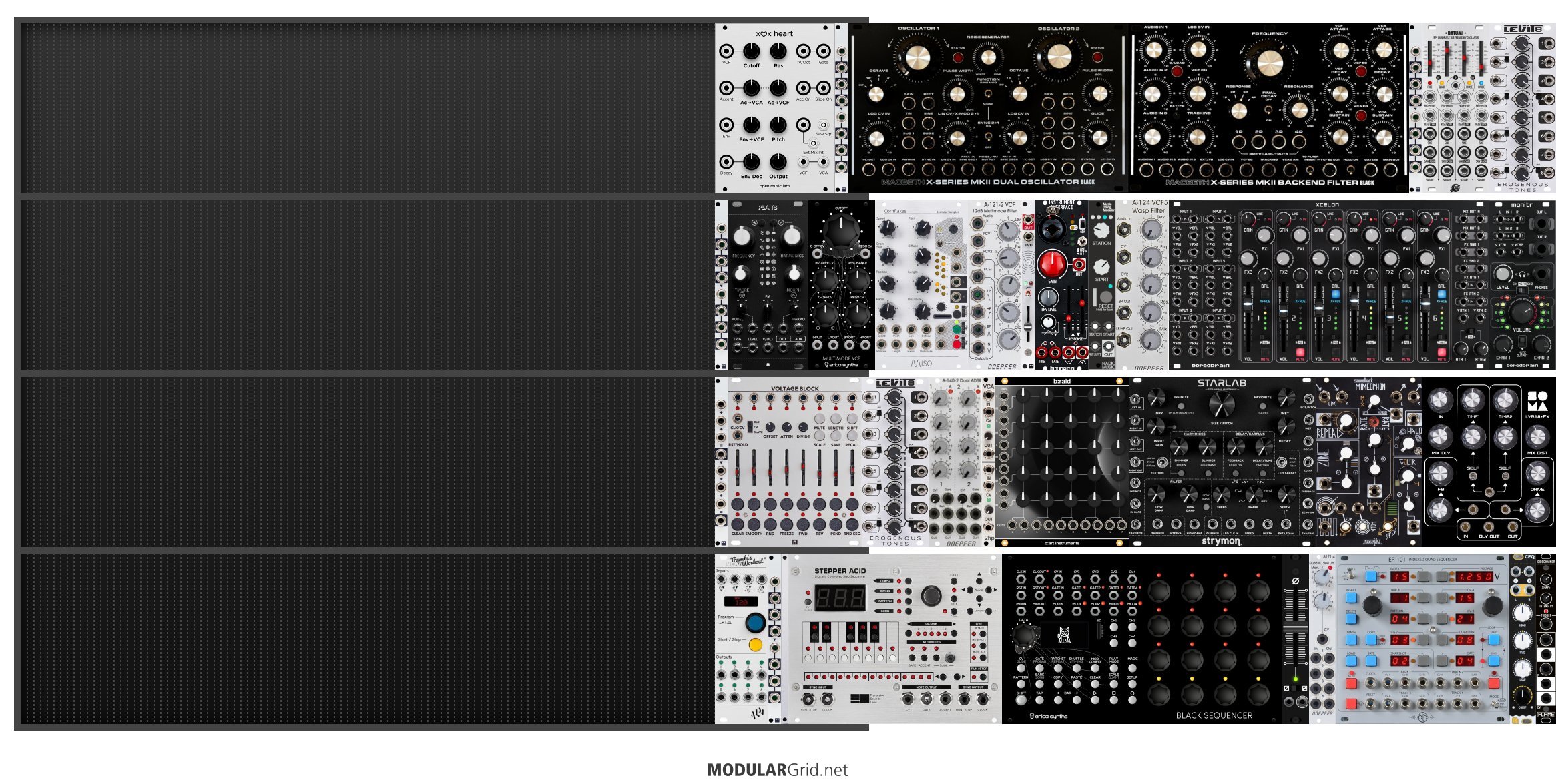Click the Oscillator 2 tuning knob on Macbeth
1556x784 pixels.
pyautogui.click(x=1059, y=57)
